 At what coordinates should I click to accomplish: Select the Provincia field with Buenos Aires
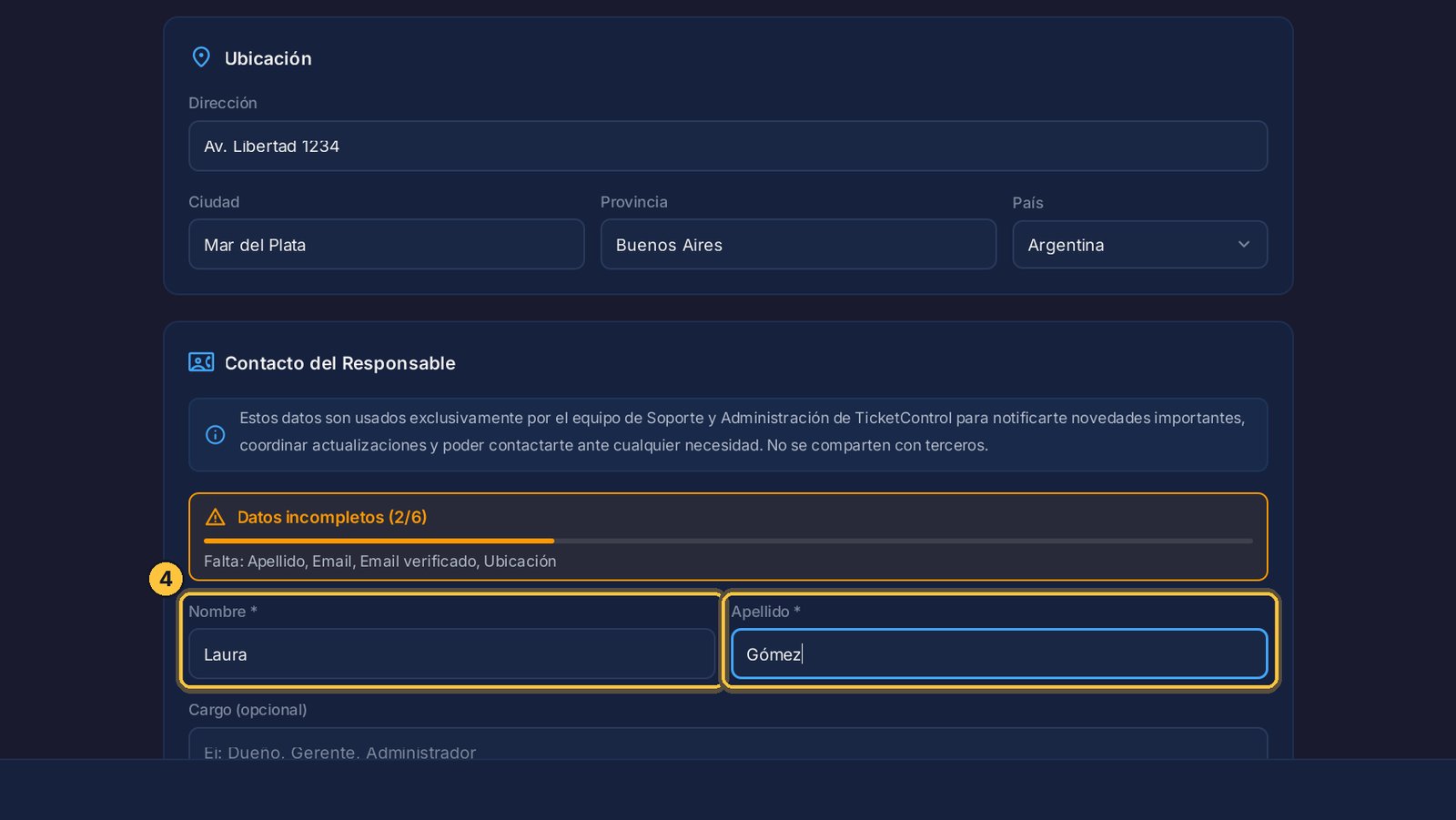(798, 244)
